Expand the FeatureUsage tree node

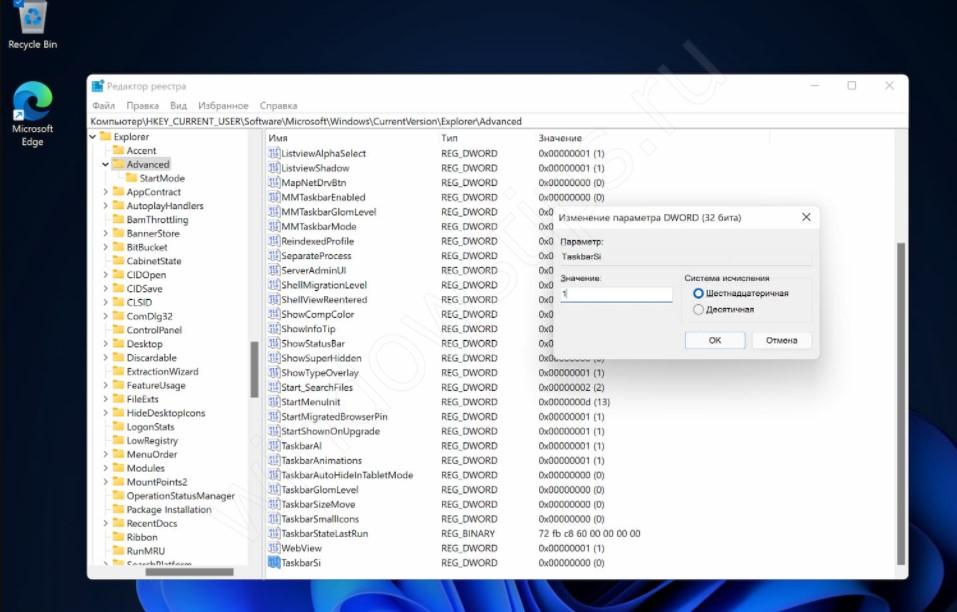tap(105, 385)
